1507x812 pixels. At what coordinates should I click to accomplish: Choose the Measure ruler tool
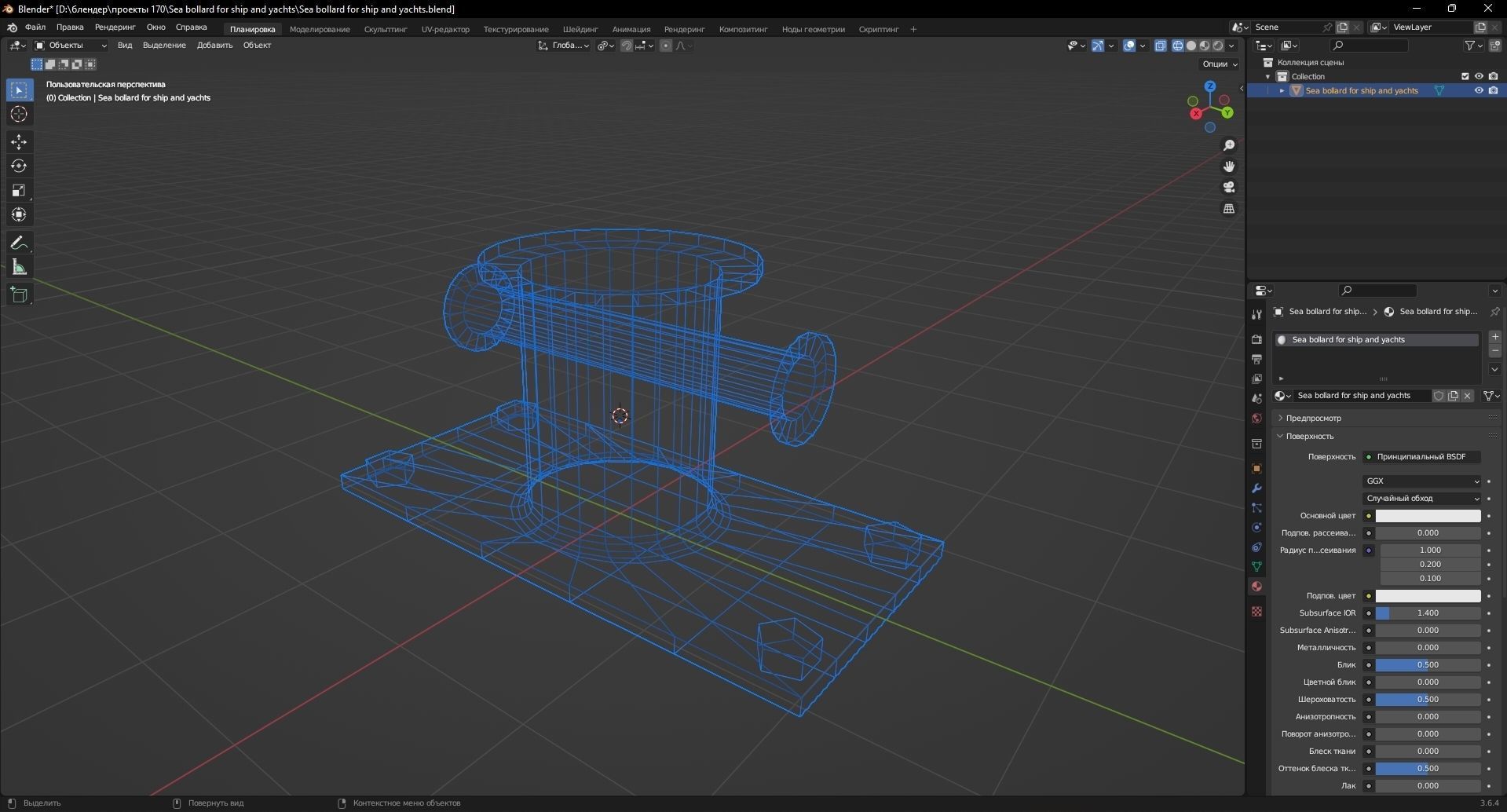click(19, 267)
